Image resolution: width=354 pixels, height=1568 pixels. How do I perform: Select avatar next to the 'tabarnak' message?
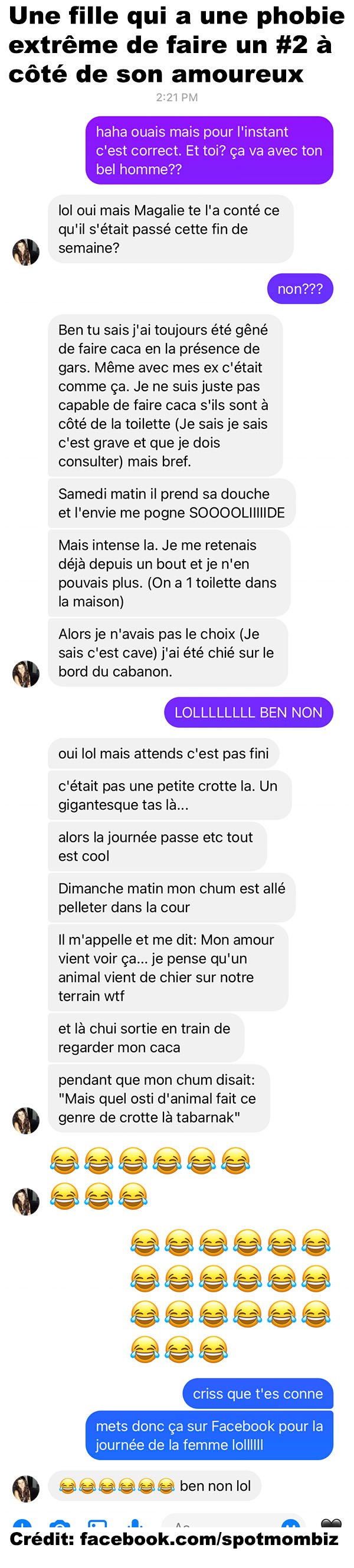[x=25, y=1121]
